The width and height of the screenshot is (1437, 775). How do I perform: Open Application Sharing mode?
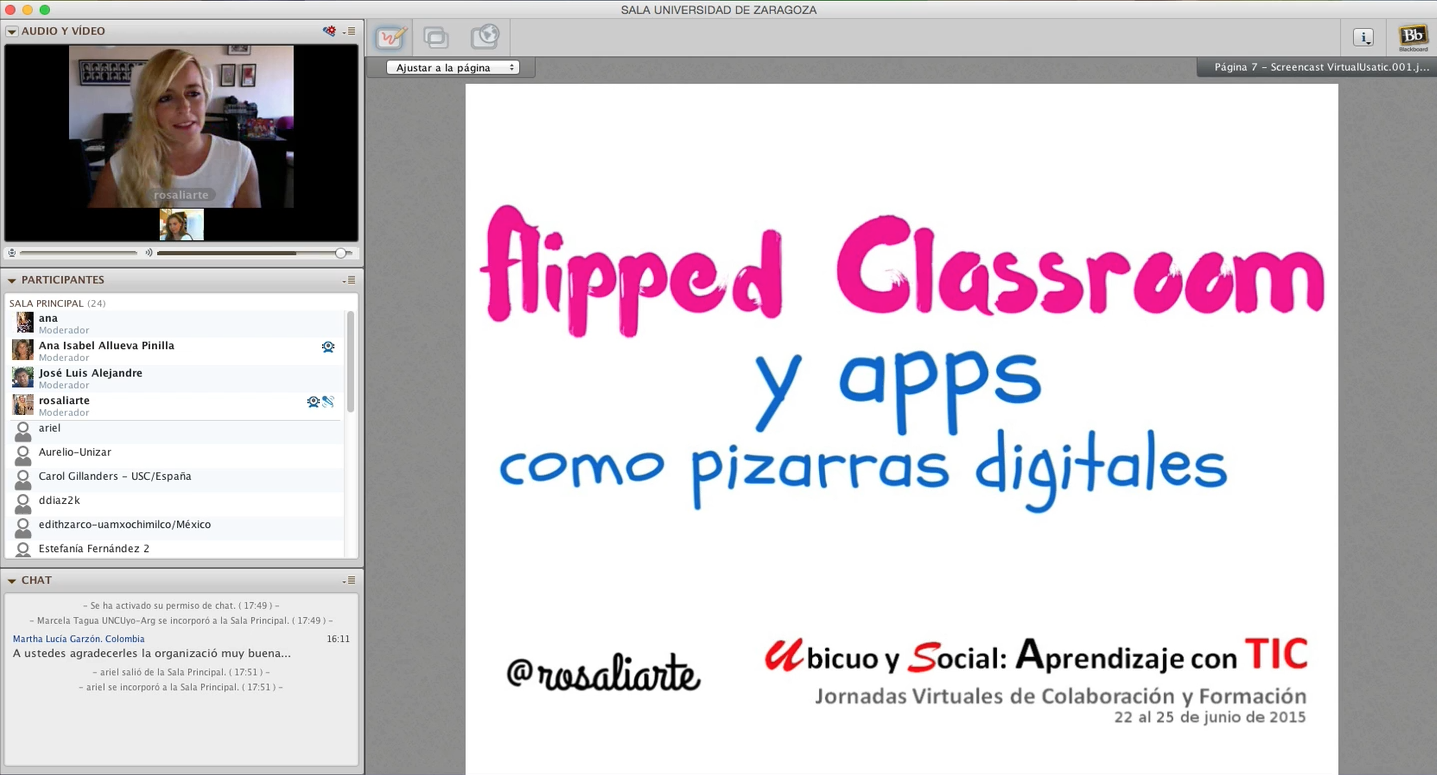tap(436, 38)
